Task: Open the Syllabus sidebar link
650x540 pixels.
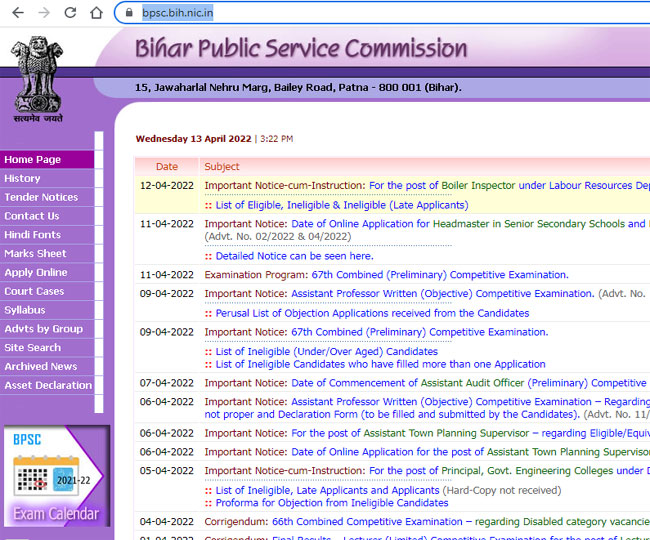Action: [x=25, y=310]
